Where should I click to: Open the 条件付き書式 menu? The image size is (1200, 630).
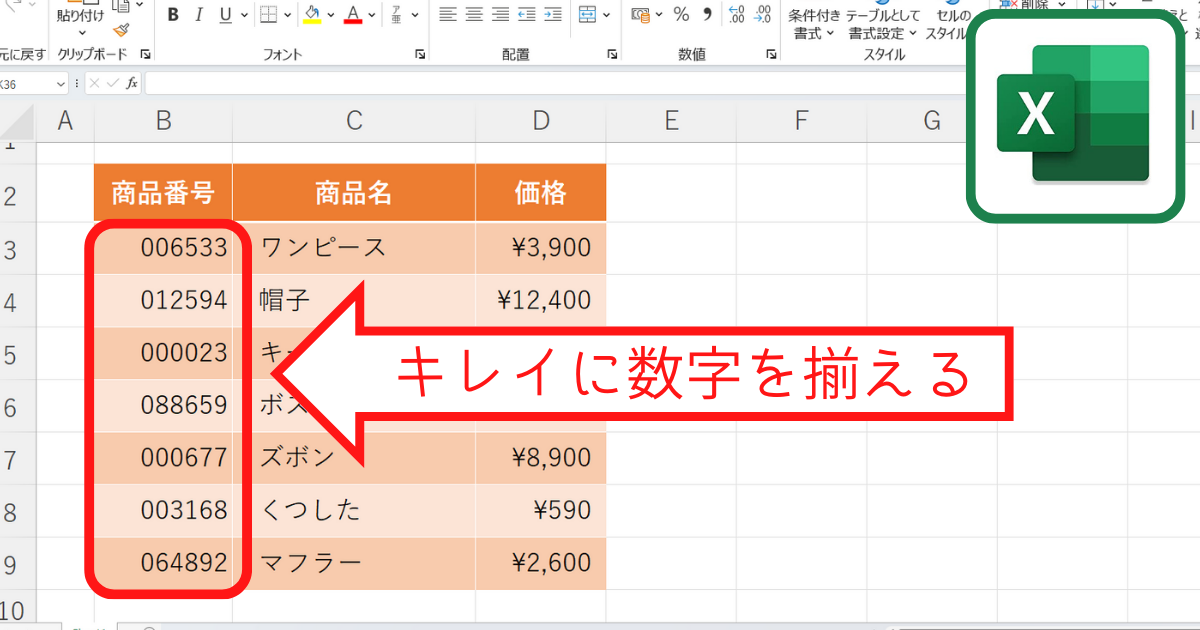[x=813, y=21]
